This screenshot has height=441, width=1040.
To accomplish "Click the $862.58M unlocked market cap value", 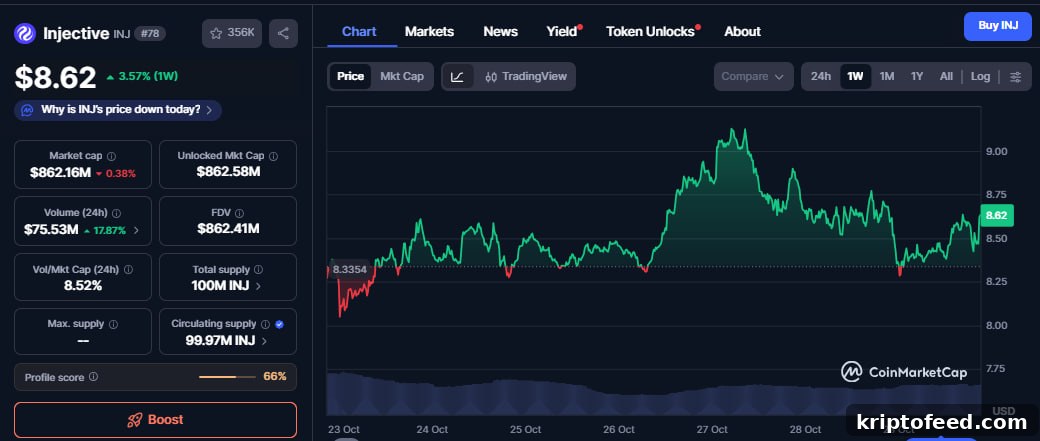I will click(x=228, y=172).
